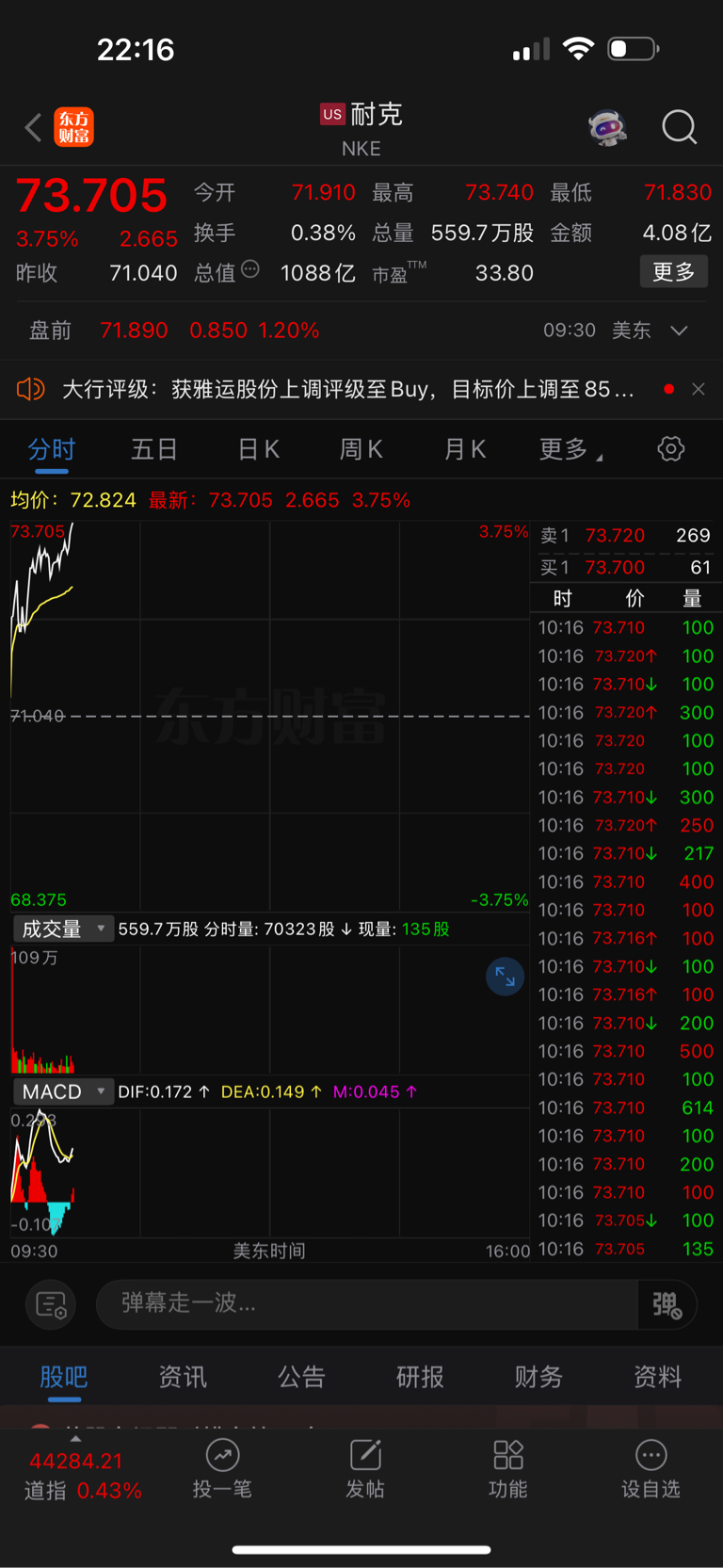This screenshot has width=723, height=1568.
Task: Open the MACD indicator dropdown
Action: (63, 1091)
